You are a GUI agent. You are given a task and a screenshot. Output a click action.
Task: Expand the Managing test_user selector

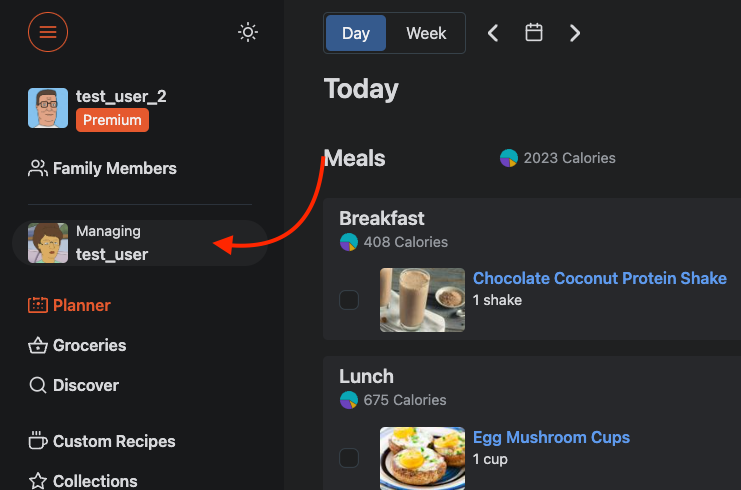pyautogui.click(x=140, y=243)
